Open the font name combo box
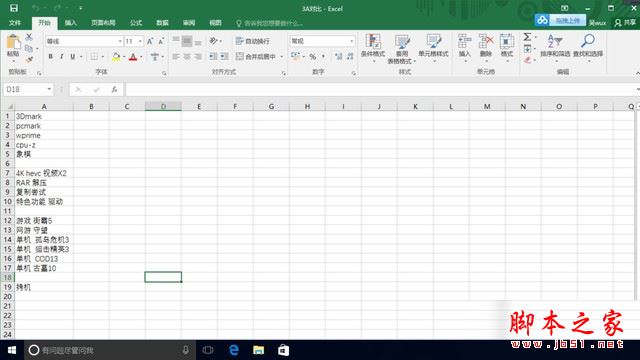The height and width of the screenshot is (360, 640). click(x=84, y=41)
